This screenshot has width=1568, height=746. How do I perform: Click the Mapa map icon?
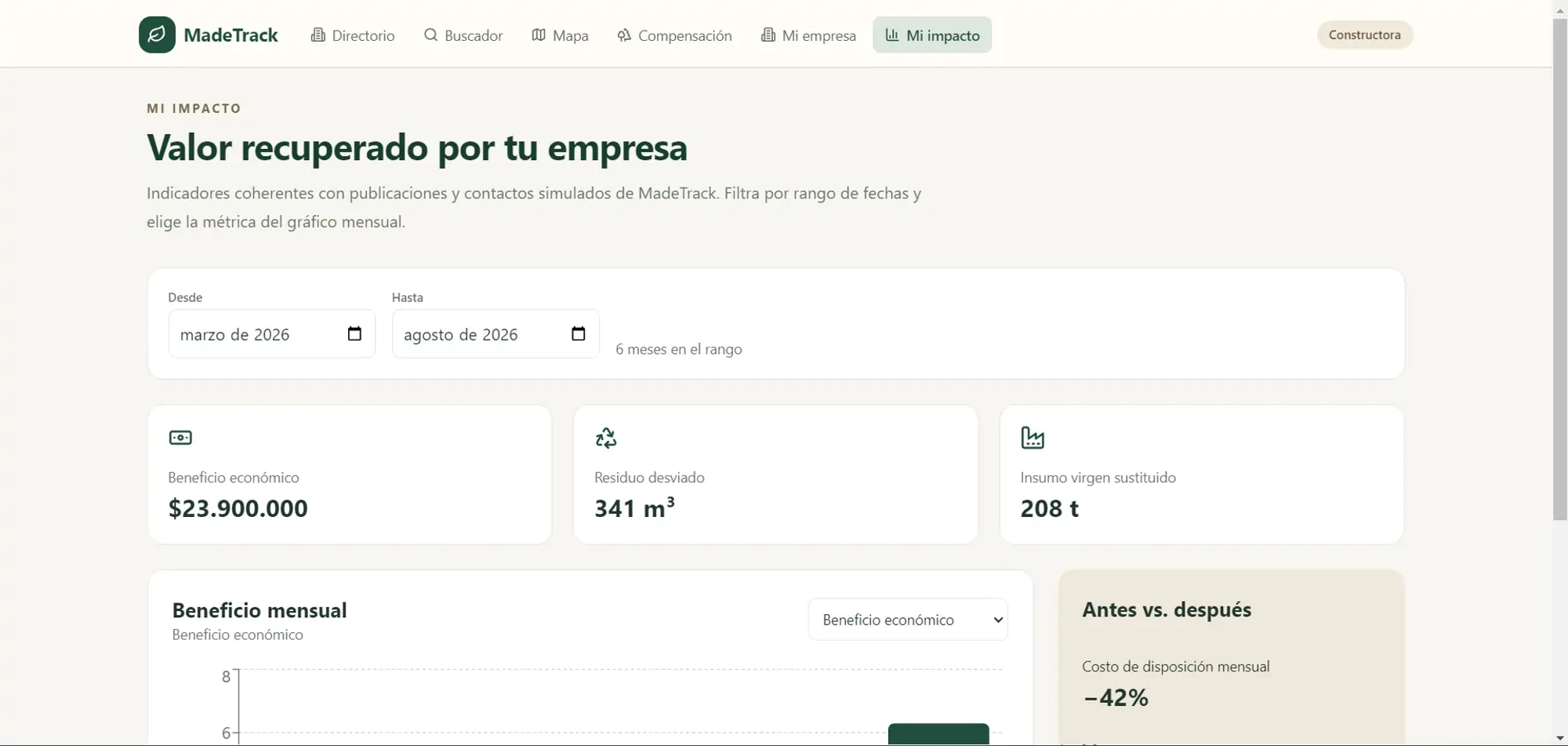pos(539,35)
